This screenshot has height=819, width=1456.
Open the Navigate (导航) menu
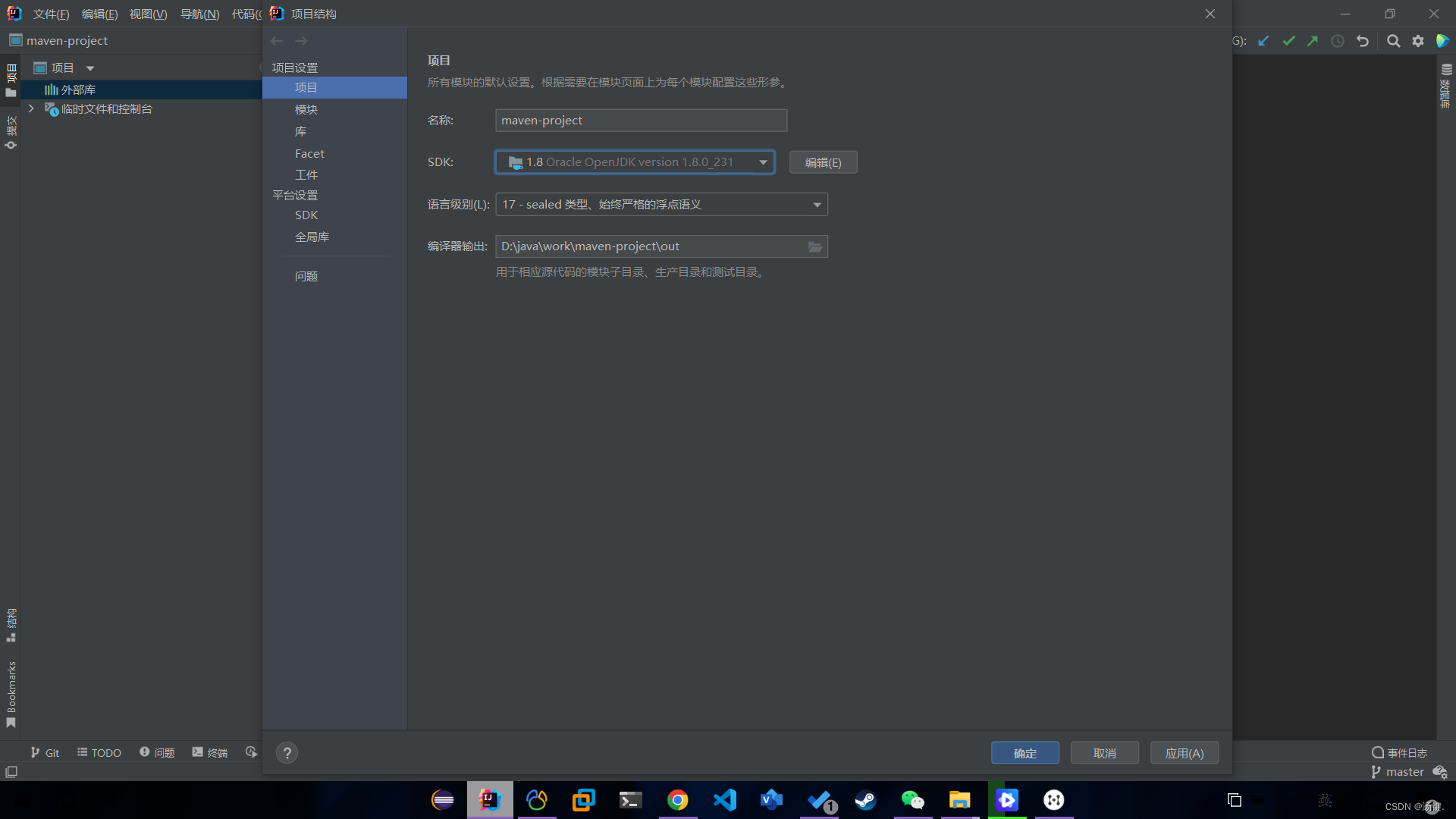tap(199, 14)
